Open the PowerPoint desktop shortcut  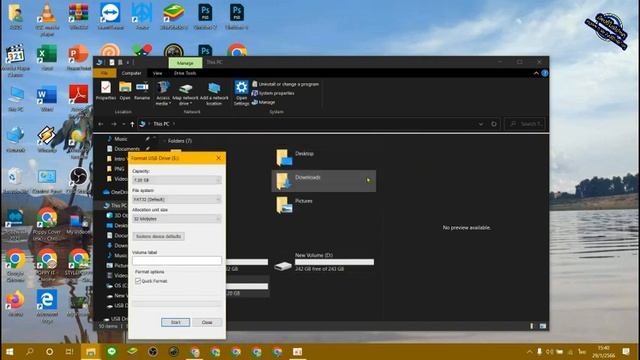pyautogui.click(x=78, y=58)
